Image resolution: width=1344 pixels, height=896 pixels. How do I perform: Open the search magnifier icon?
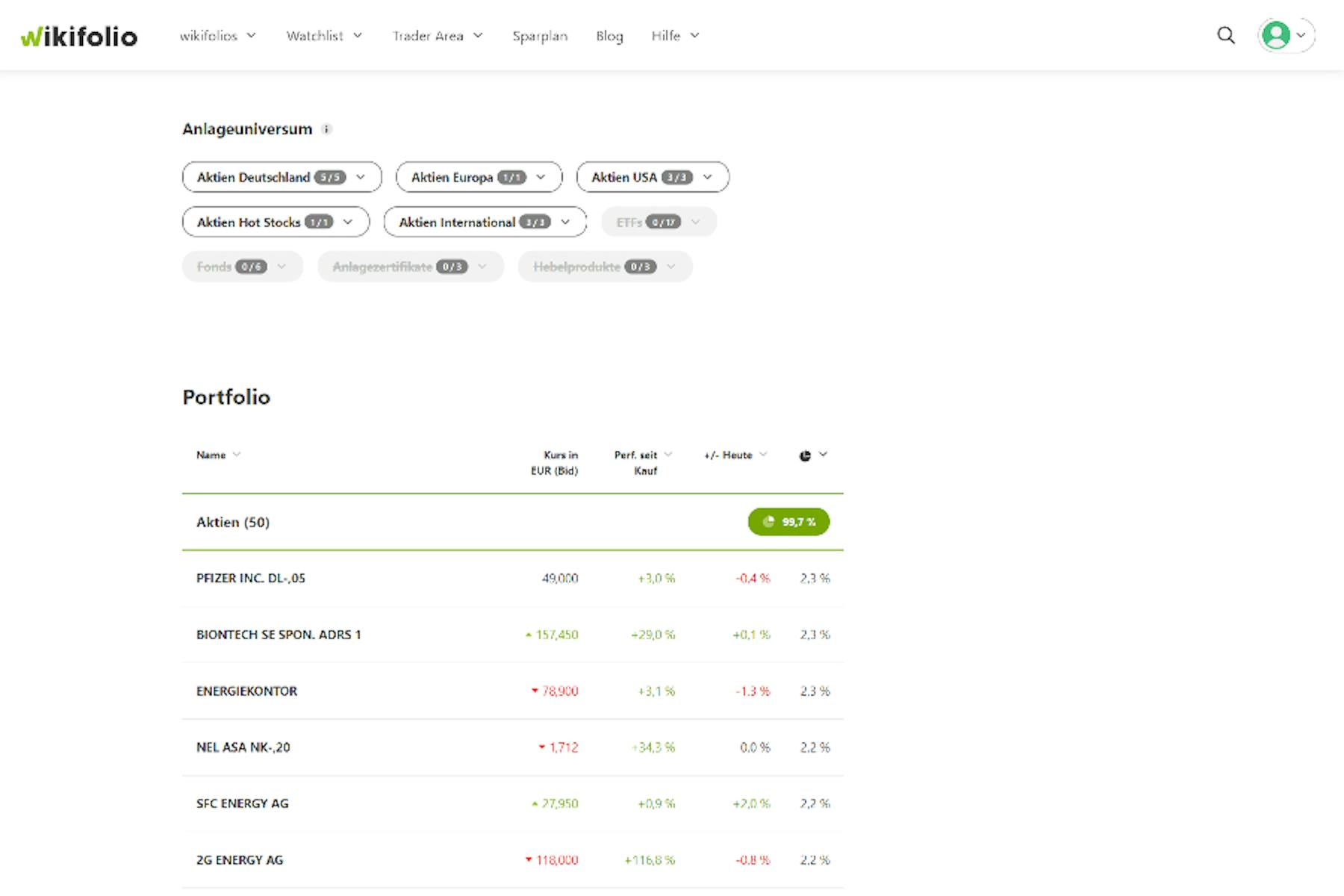pos(1225,35)
